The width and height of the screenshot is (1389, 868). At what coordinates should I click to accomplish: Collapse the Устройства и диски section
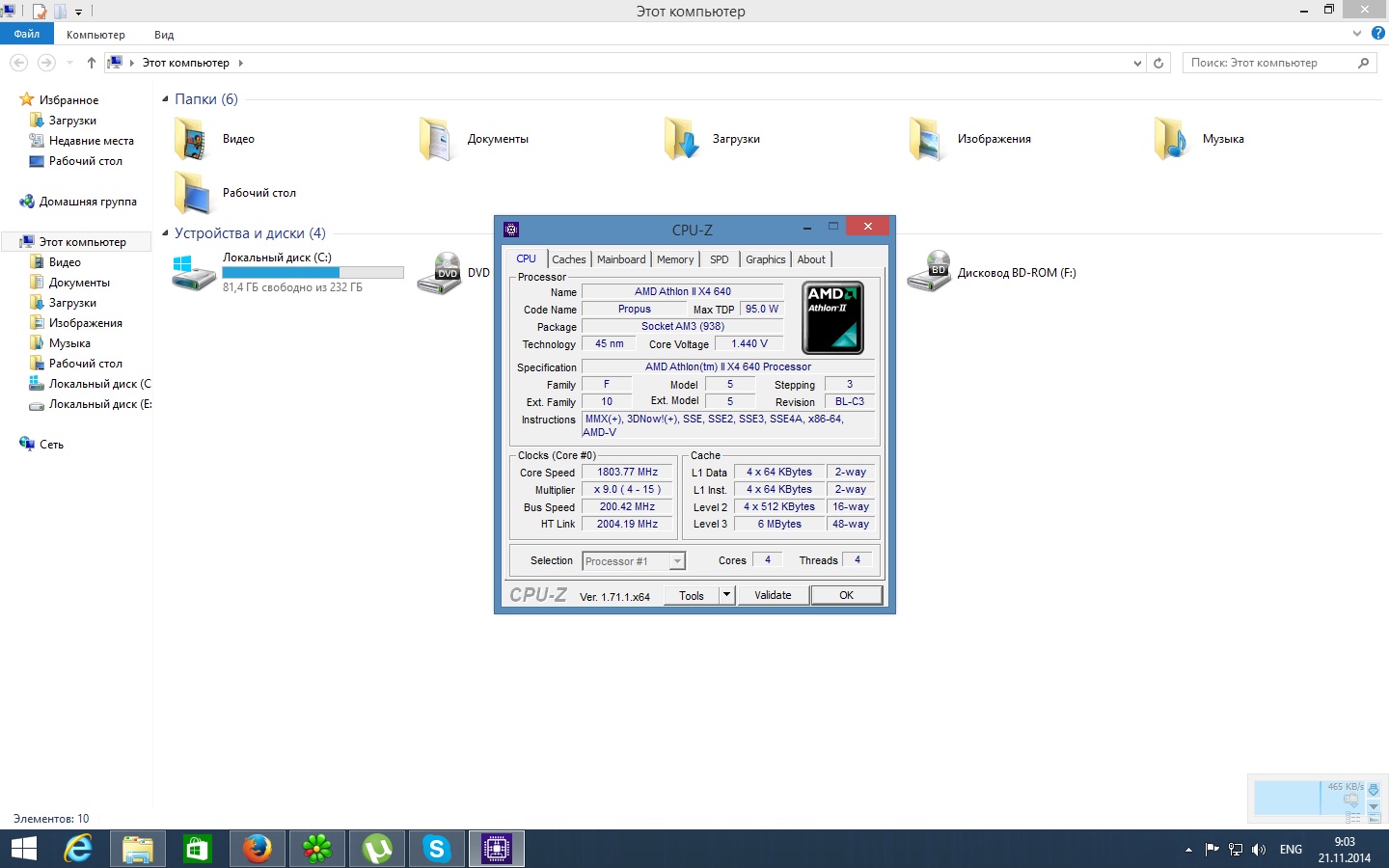[166, 233]
